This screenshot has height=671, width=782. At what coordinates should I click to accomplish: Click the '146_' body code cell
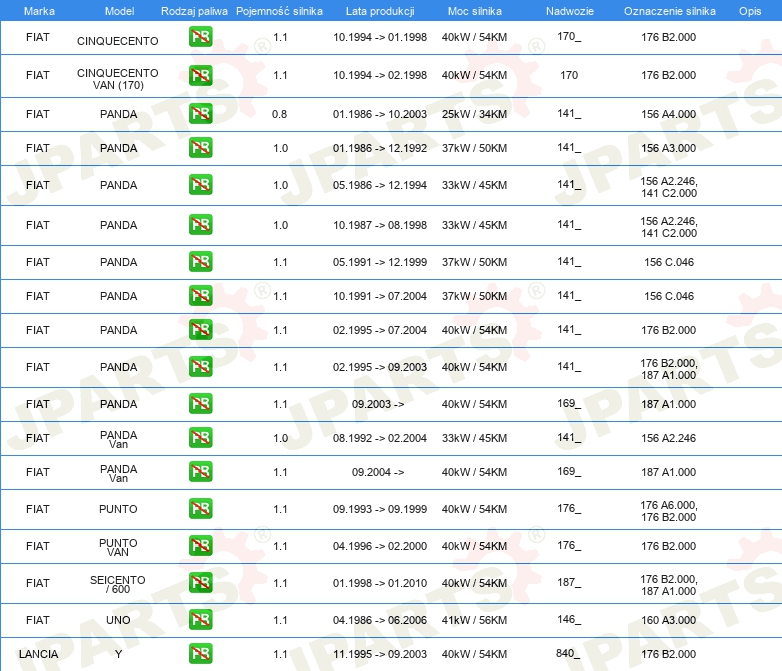click(x=569, y=620)
